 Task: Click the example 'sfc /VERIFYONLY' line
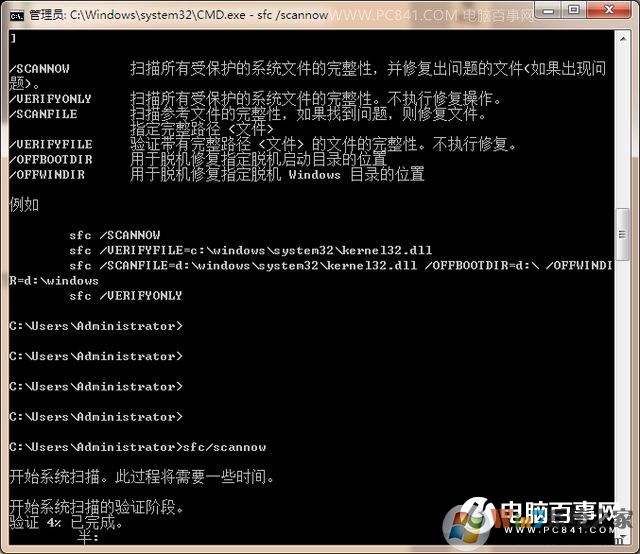click(125, 295)
